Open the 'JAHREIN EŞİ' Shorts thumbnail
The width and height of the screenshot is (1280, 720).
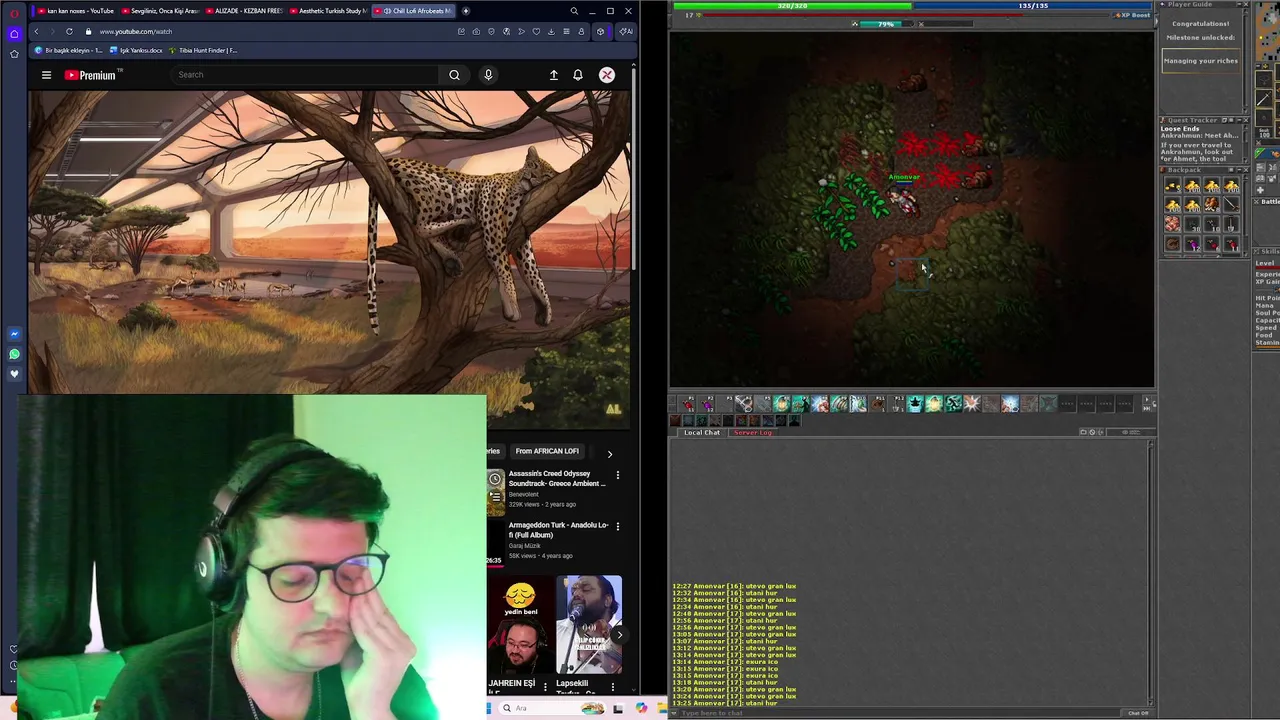(519, 625)
